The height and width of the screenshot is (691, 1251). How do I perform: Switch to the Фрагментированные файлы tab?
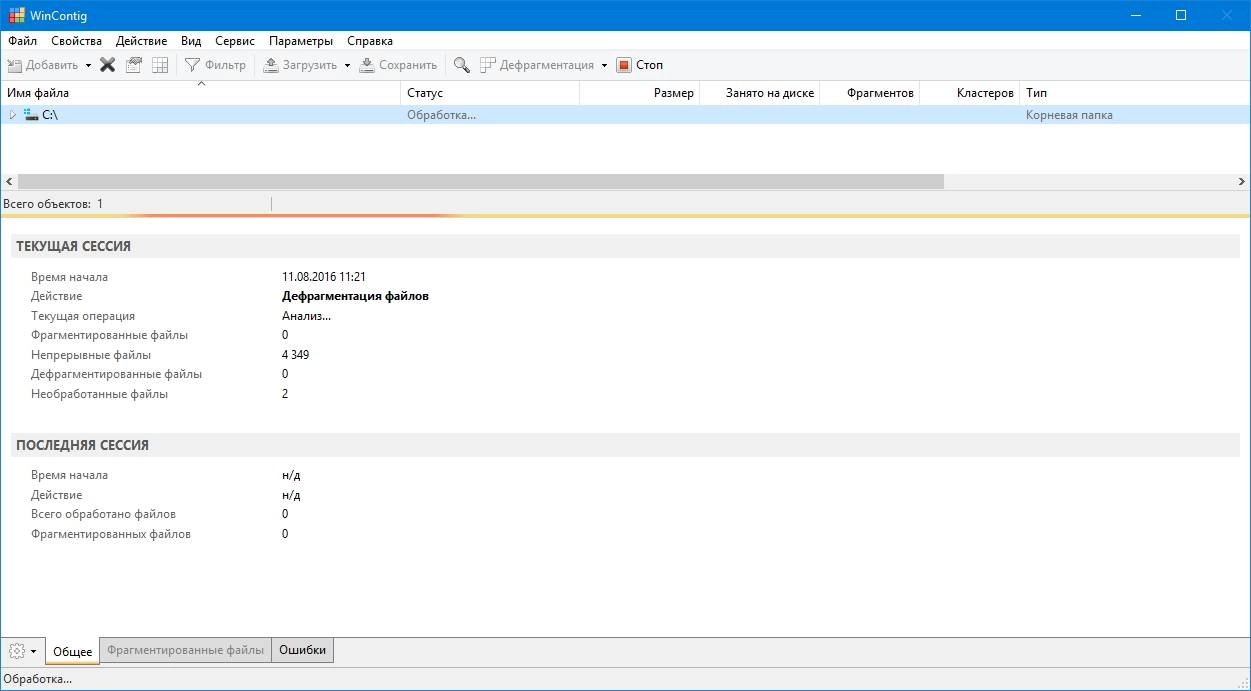click(186, 650)
